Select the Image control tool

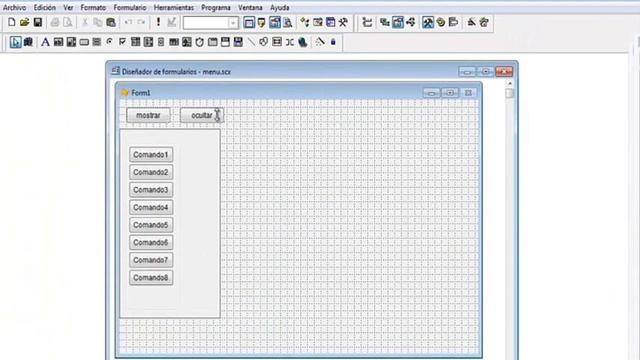[187, 42]
